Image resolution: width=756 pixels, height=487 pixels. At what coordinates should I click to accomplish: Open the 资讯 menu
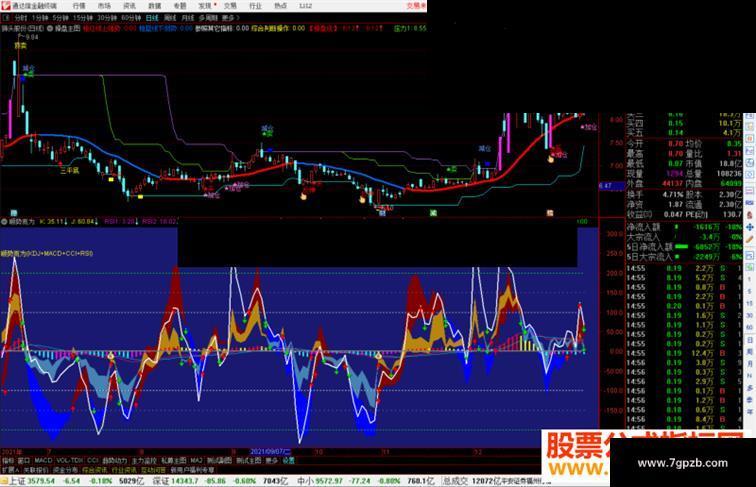129,6
